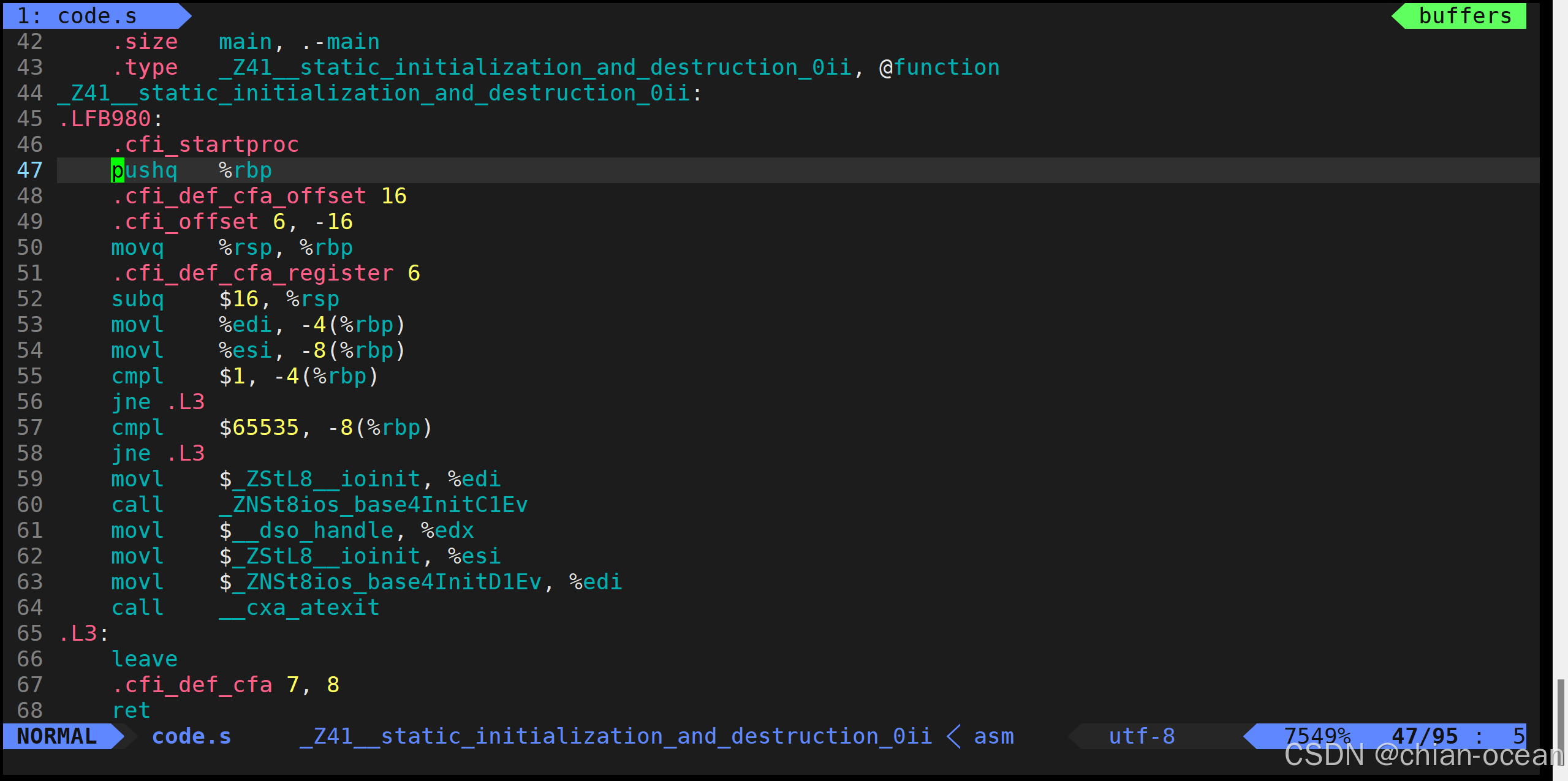Click cmpl $1 instruction on line 55
The height and width of the screenshot is (781, 1568).
pyautogui.click(x=245, y=376)
